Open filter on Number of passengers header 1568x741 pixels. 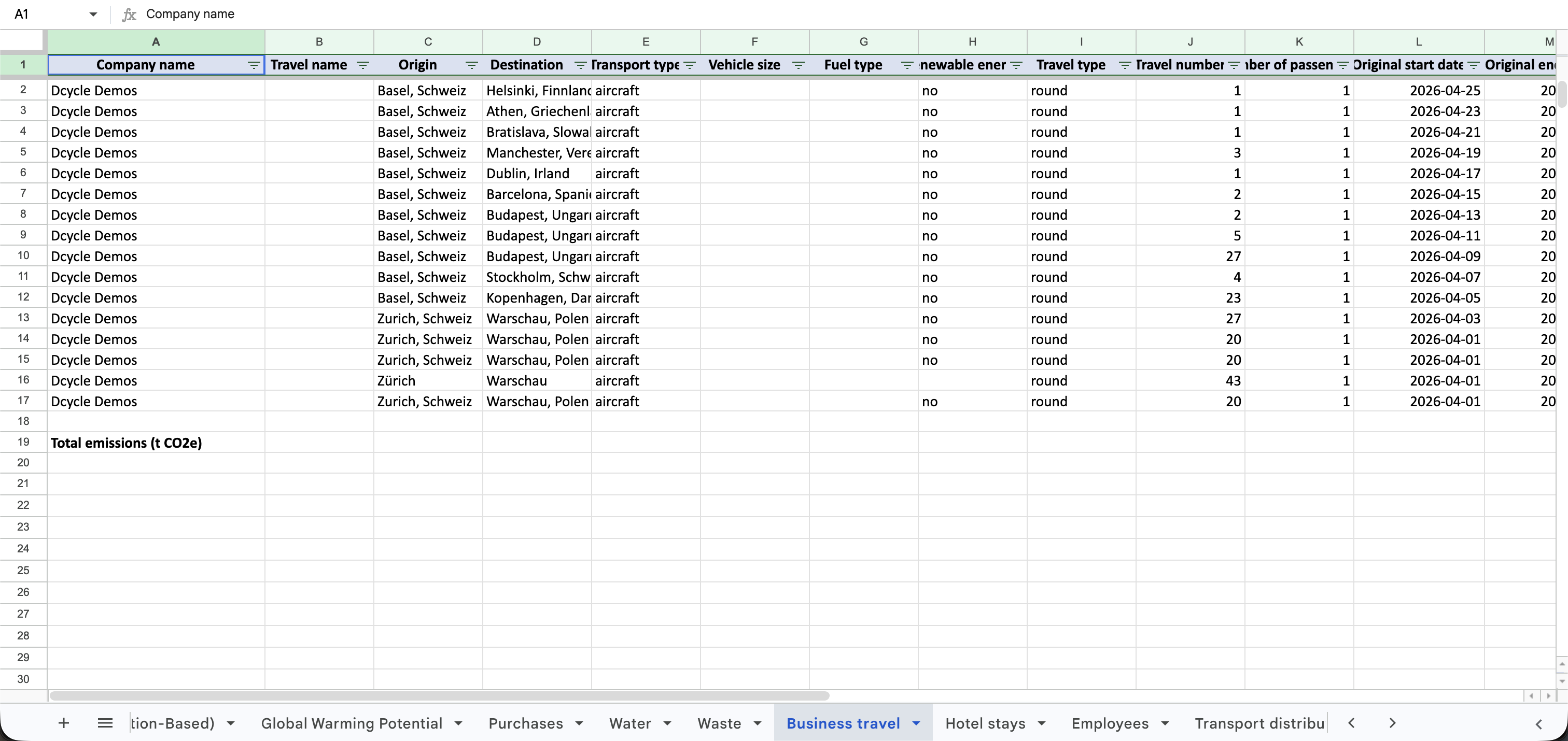click(x=1343, y=65)
